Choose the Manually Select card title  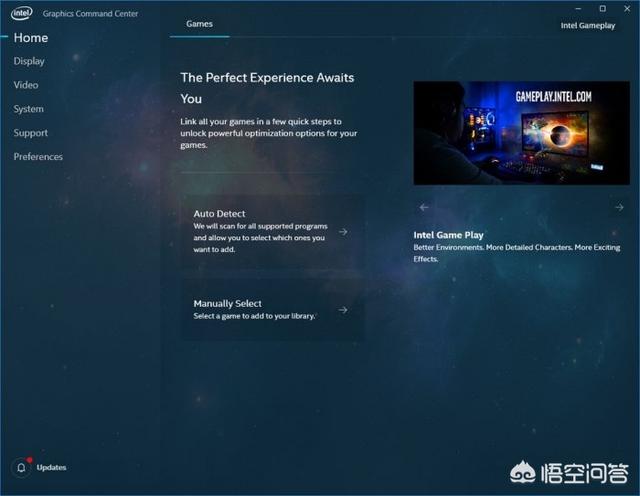tap(228, 303)
